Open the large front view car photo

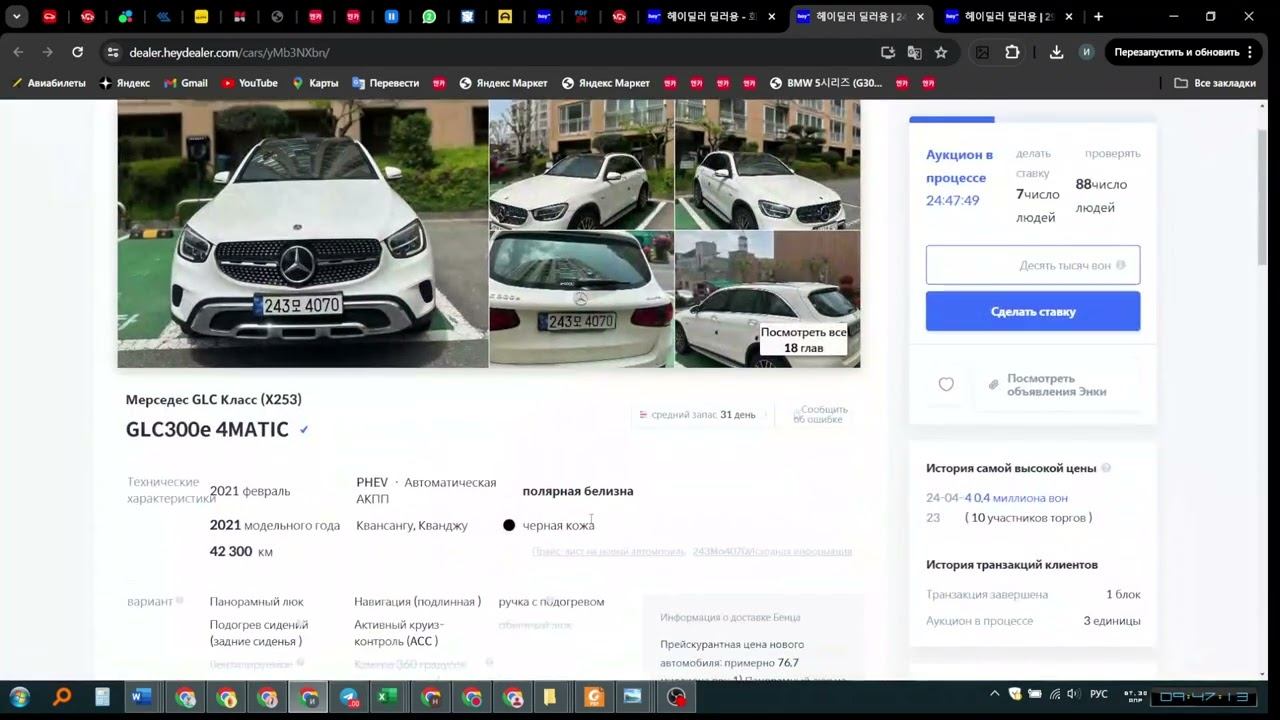coord(303,234)
